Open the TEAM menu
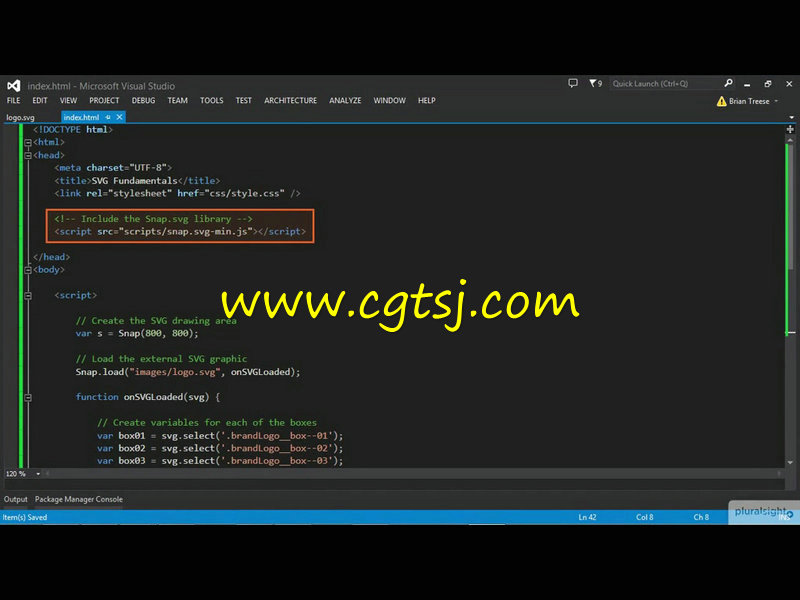 (178, 101)
